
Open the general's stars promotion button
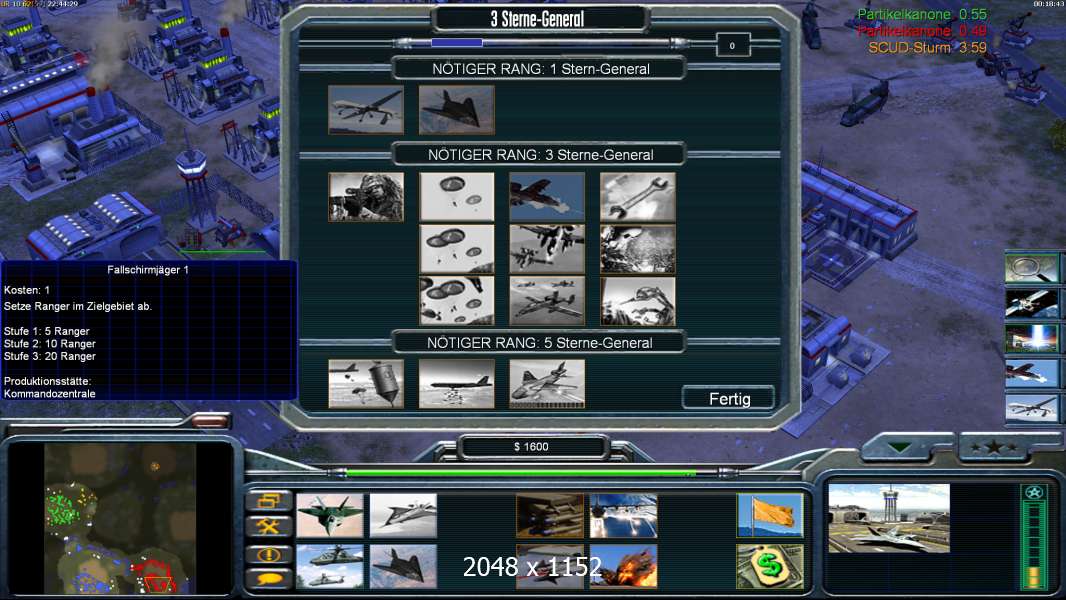point(994,447)
